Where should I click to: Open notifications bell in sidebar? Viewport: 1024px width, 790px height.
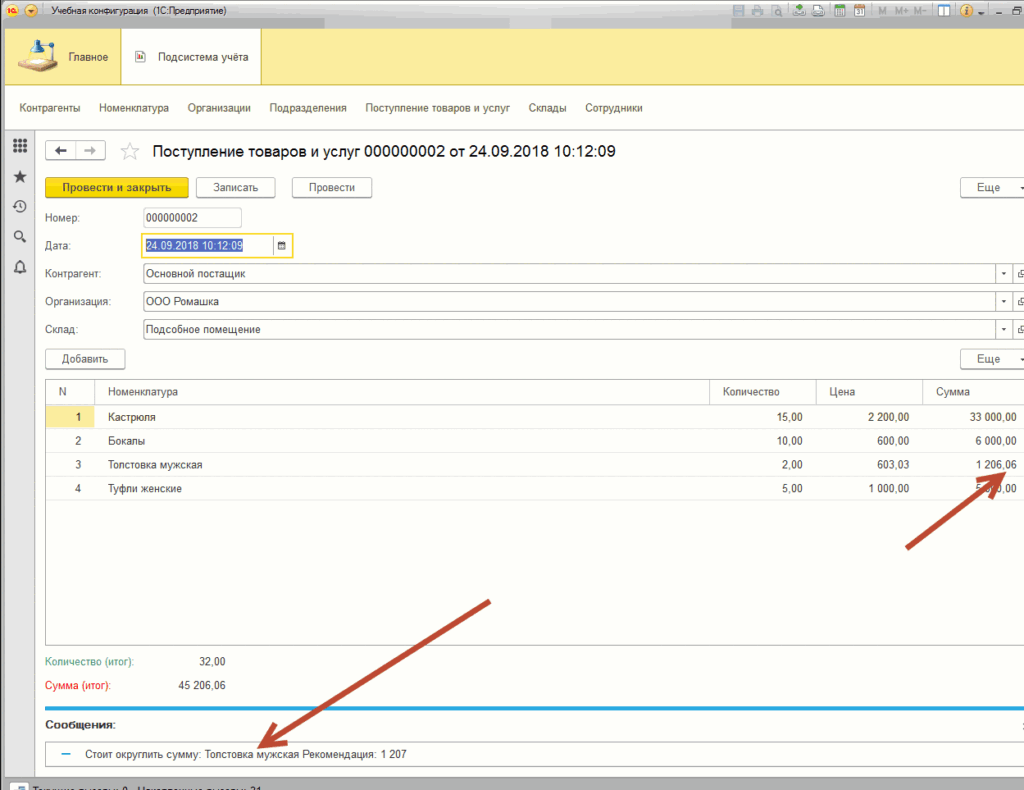[x=19, y=267]
